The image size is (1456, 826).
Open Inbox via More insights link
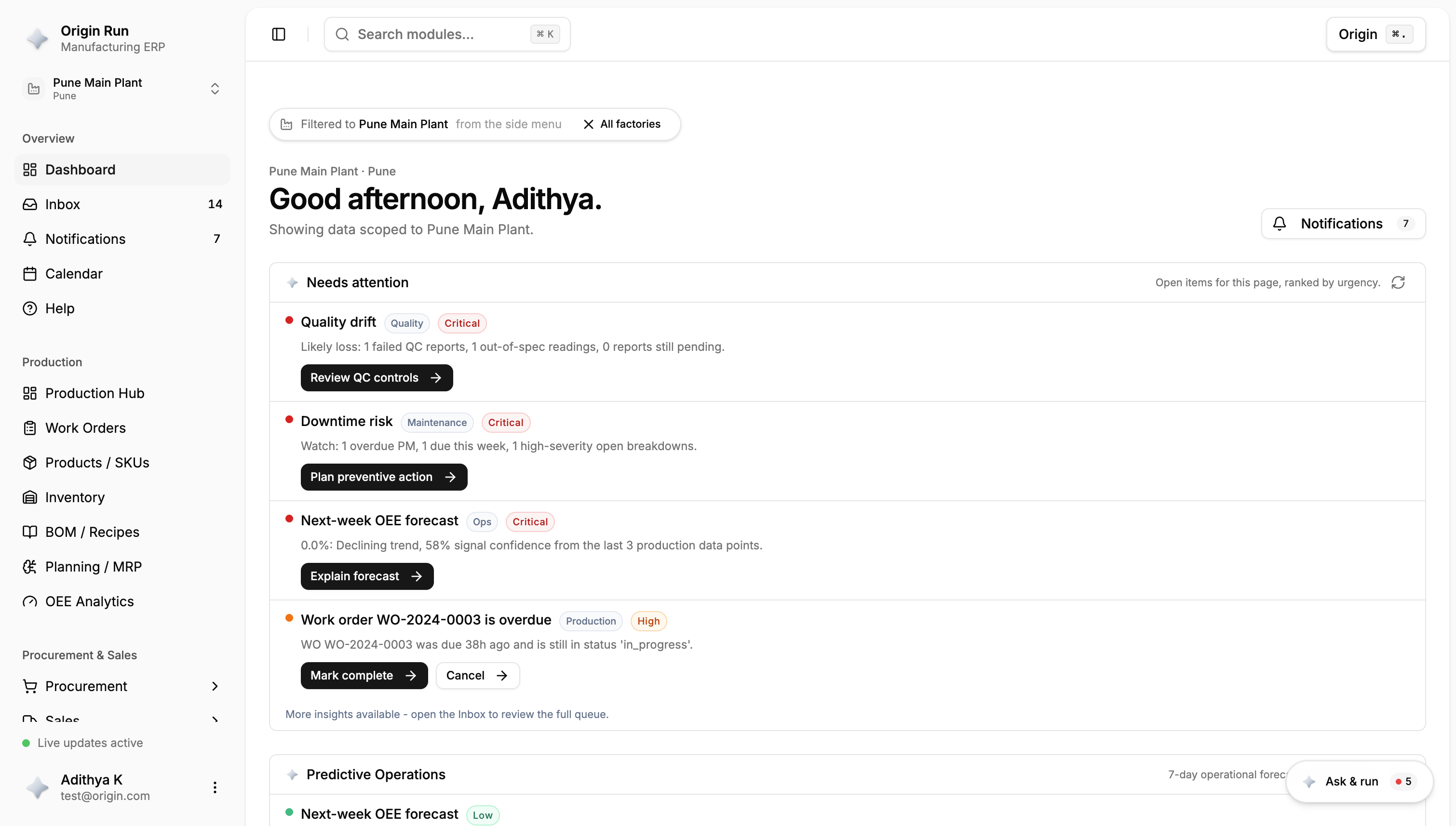446,714
